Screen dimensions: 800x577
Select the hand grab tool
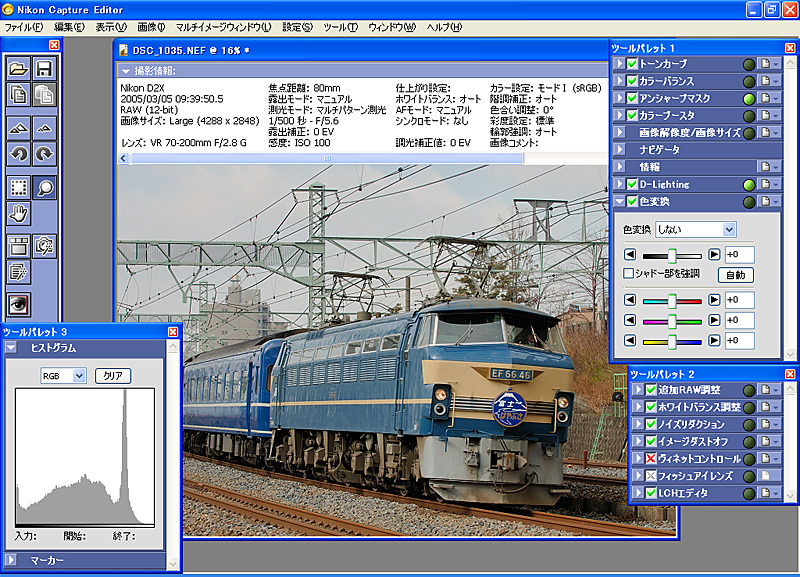click(19, 213)
